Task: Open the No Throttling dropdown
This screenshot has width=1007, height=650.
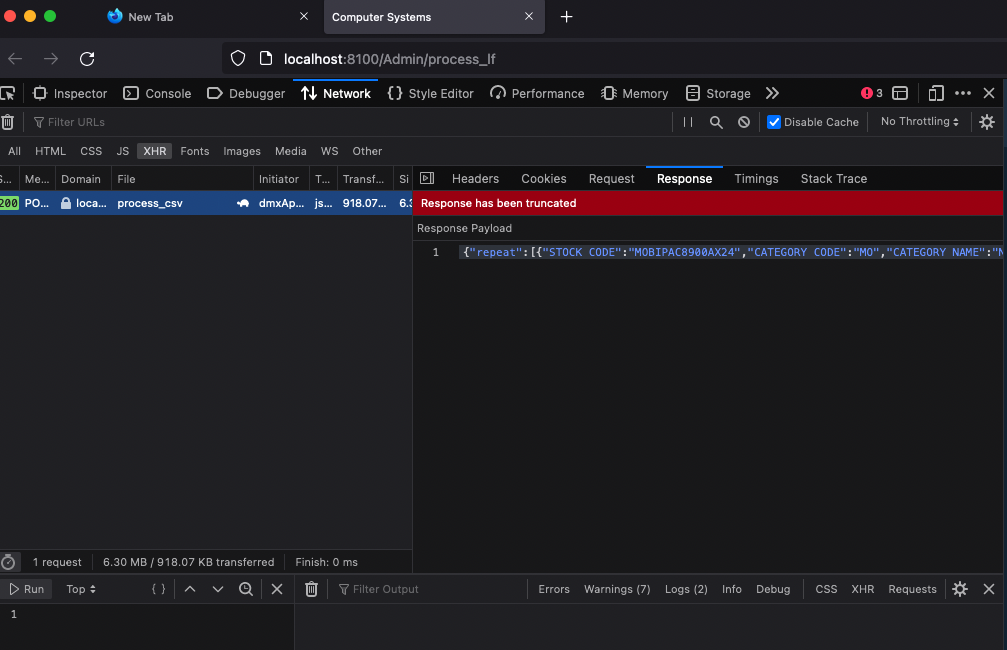Action: 920,121
